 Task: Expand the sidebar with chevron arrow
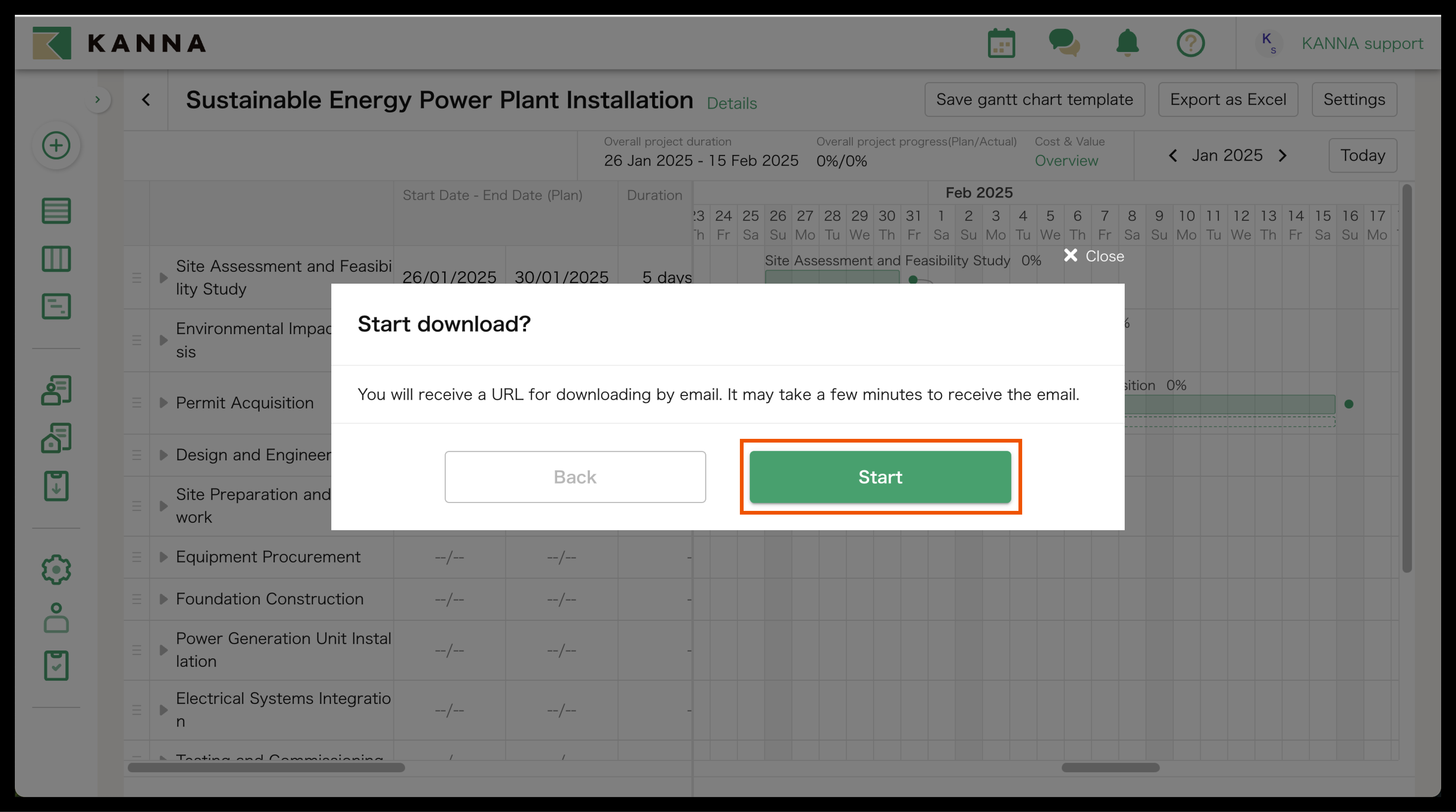pyautogui.click(x=98, y=100)
